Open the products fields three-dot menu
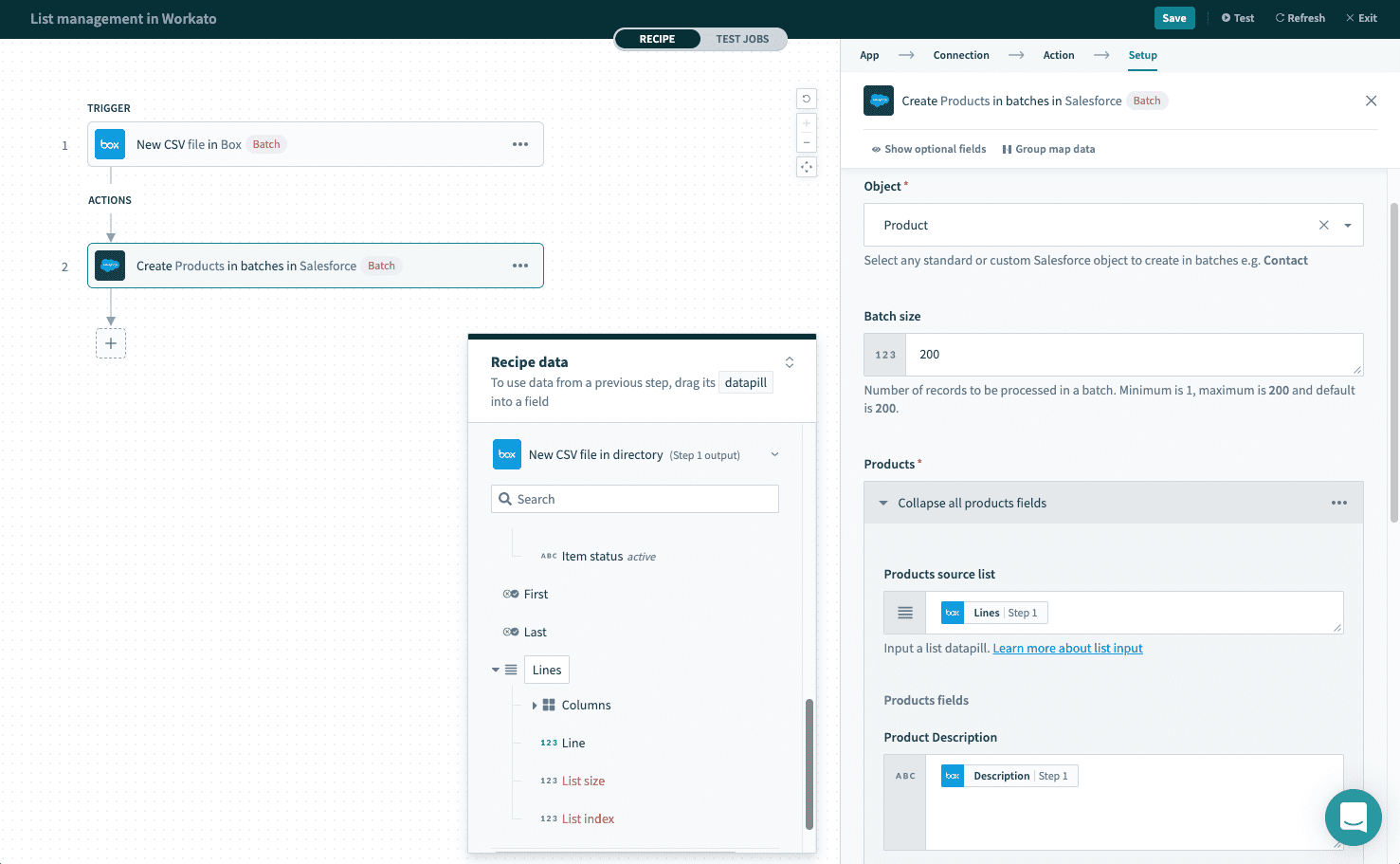 coord(1338,503)
